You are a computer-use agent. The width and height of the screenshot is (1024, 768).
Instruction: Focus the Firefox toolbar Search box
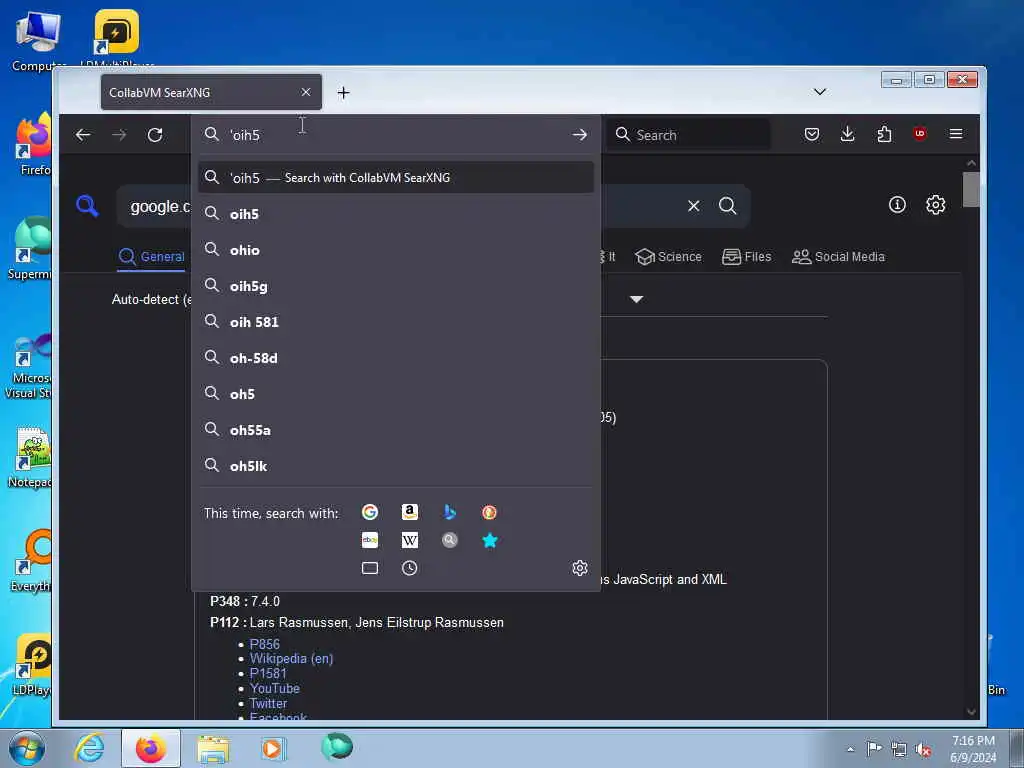pyautogui.click(x=688, y=135)
